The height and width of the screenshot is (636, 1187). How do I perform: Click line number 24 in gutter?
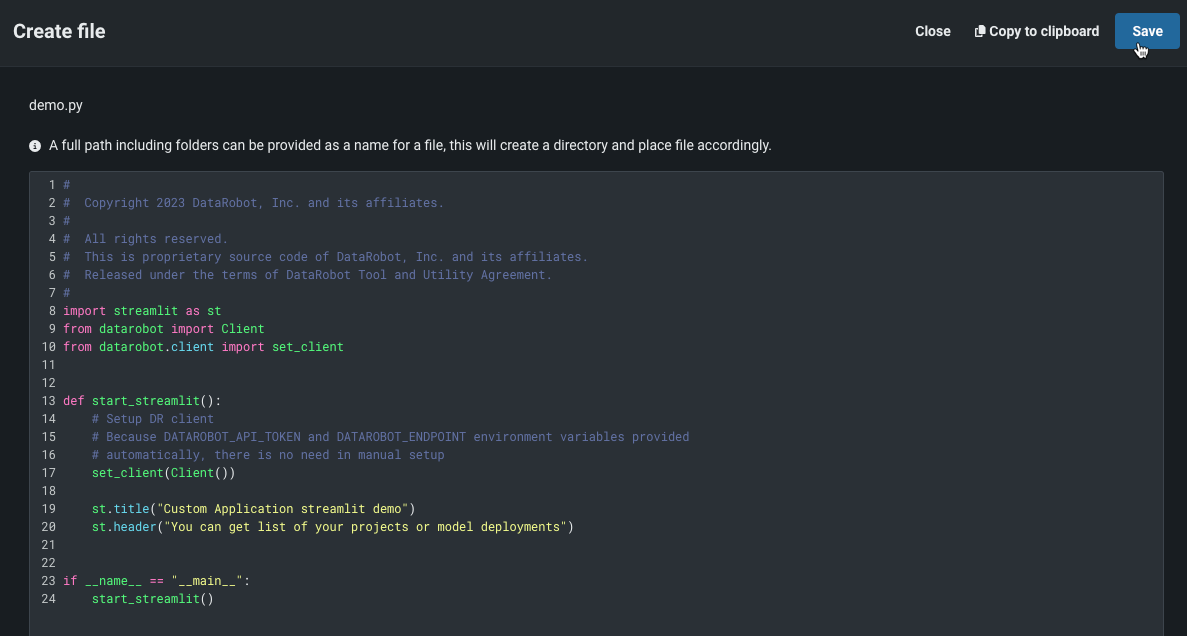pos(48,599)
